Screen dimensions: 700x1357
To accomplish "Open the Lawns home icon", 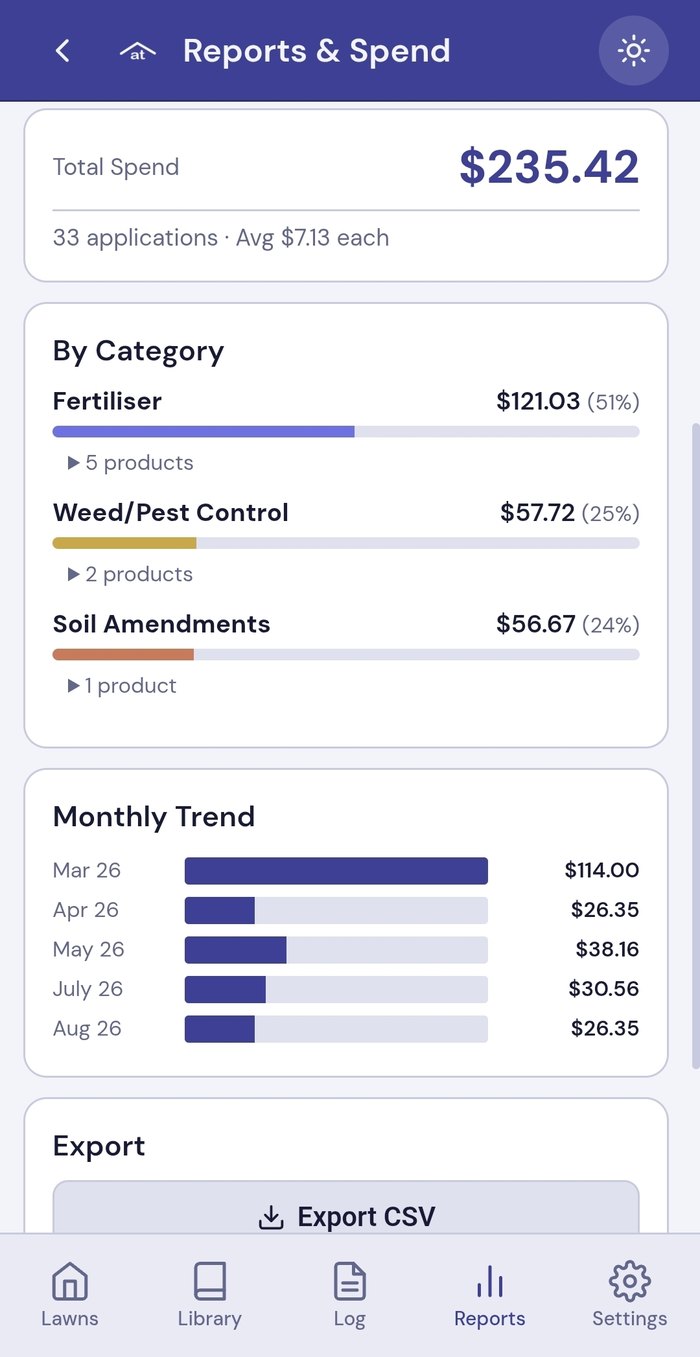I will pos(70,1281).
